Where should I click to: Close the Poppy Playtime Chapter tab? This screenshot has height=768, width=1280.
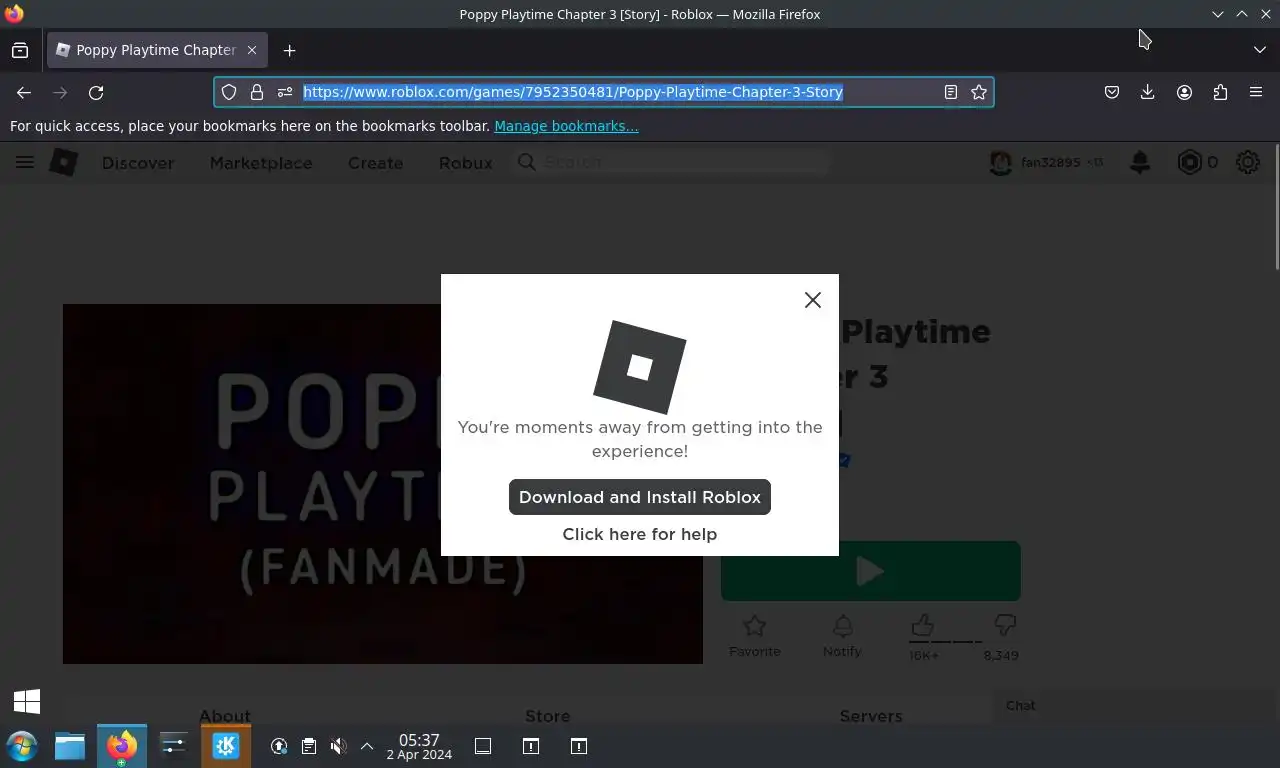coord(252,50)
